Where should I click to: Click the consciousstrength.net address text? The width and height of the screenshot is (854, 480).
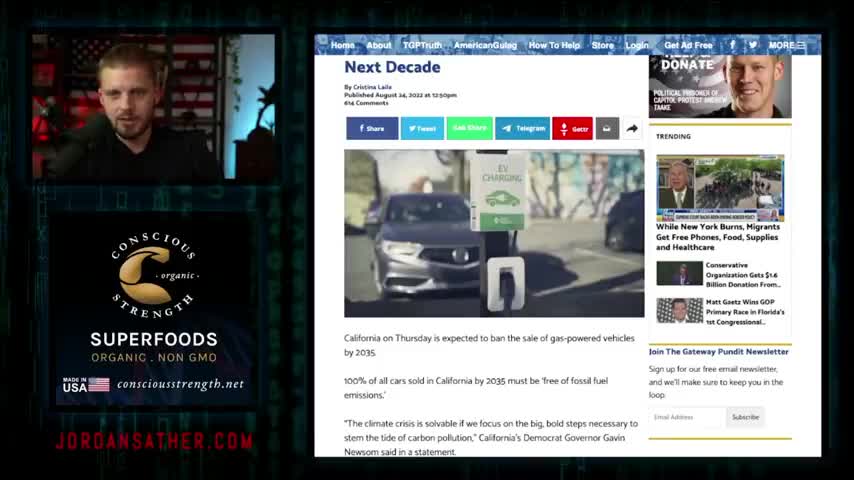(x=180, y=384)
